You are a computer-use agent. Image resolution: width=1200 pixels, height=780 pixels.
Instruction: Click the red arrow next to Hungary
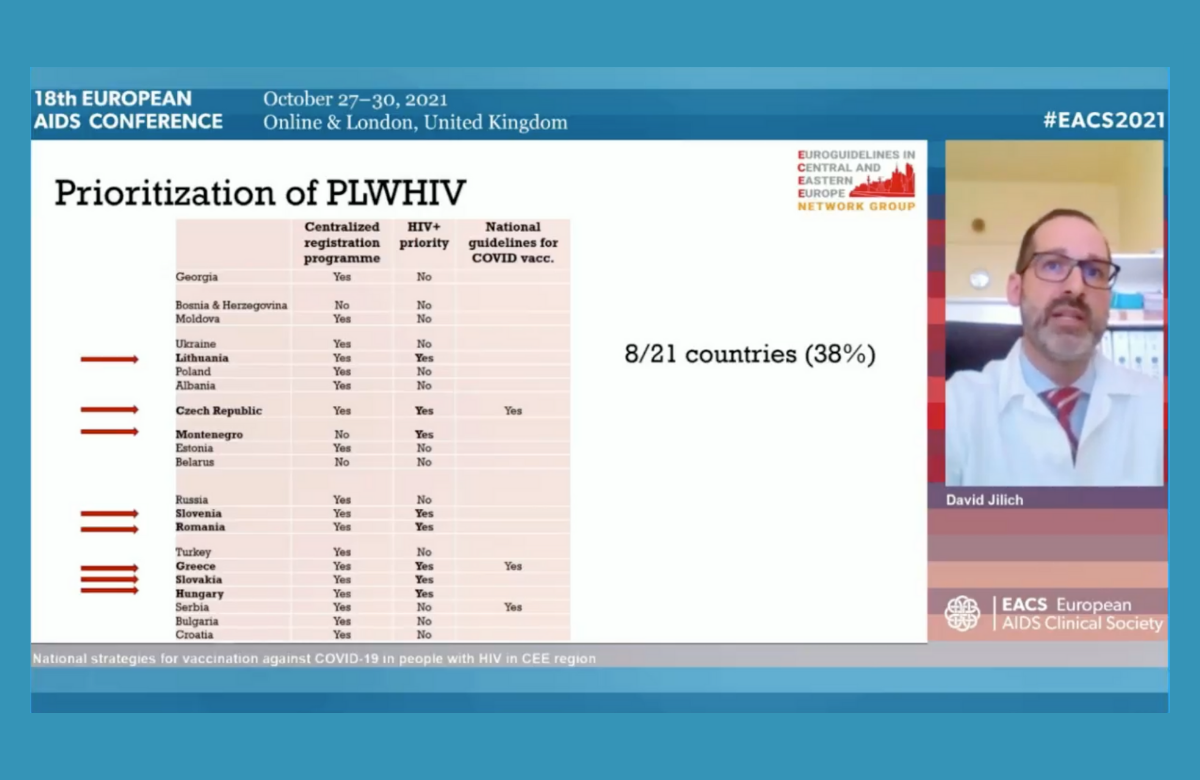(x=109, y=590)
